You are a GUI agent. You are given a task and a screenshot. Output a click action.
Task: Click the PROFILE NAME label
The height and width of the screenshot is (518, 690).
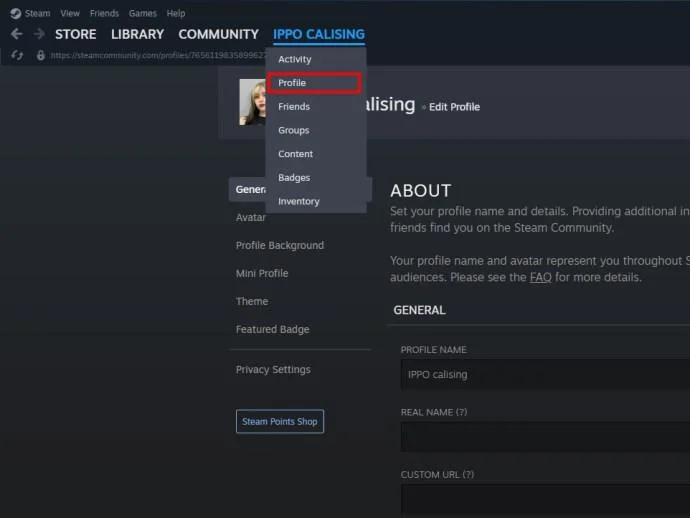(433, 350)
